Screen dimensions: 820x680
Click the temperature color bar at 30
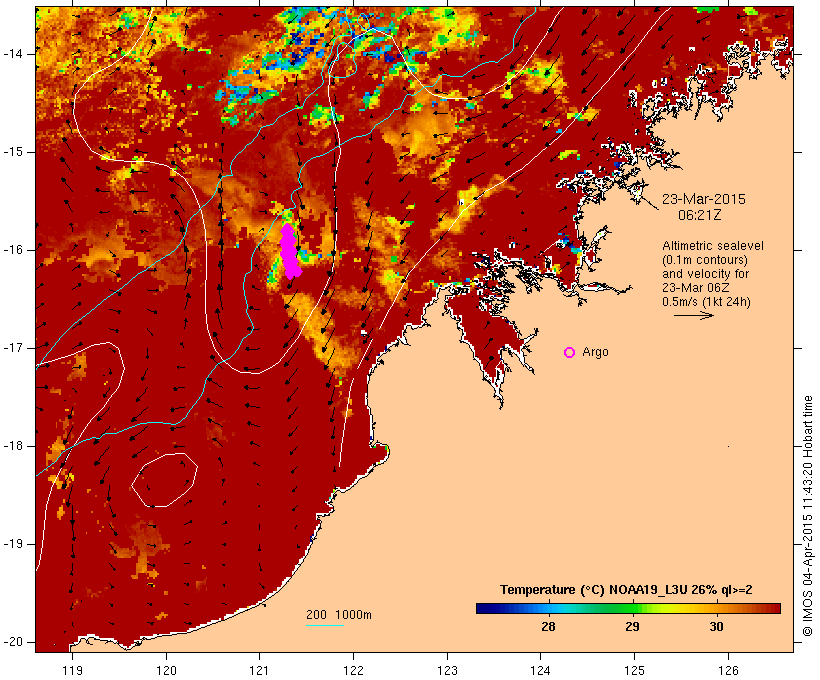pyautogui.click(x=716, y=608)
